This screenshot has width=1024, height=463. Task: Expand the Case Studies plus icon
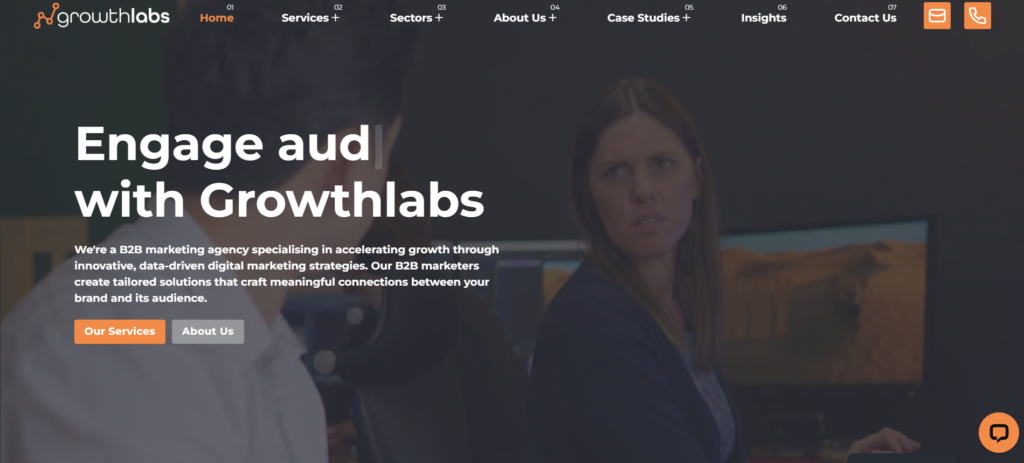[686, 18]
